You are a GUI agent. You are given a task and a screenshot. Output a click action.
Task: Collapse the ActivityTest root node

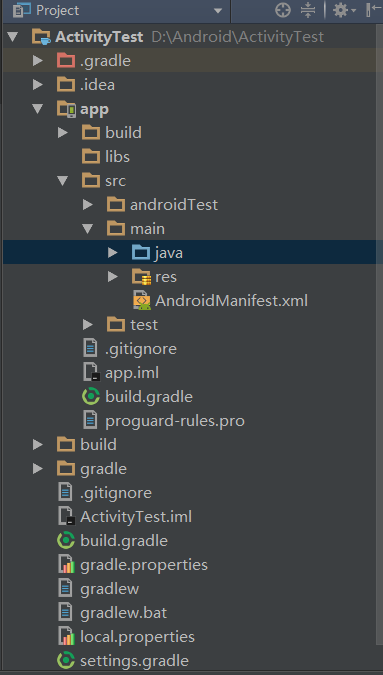pyautogui.click(x=13, y=37)
